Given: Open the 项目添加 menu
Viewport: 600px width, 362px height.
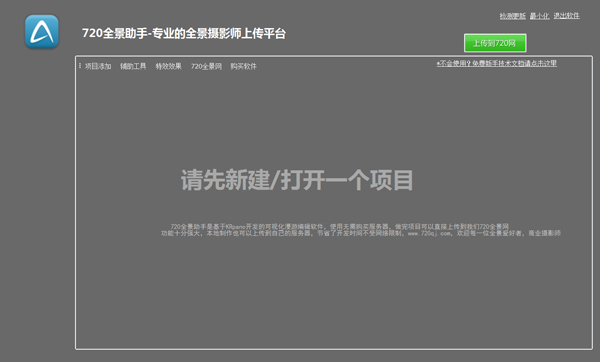Looking at the screenshot, I should [x=98, y=67].
